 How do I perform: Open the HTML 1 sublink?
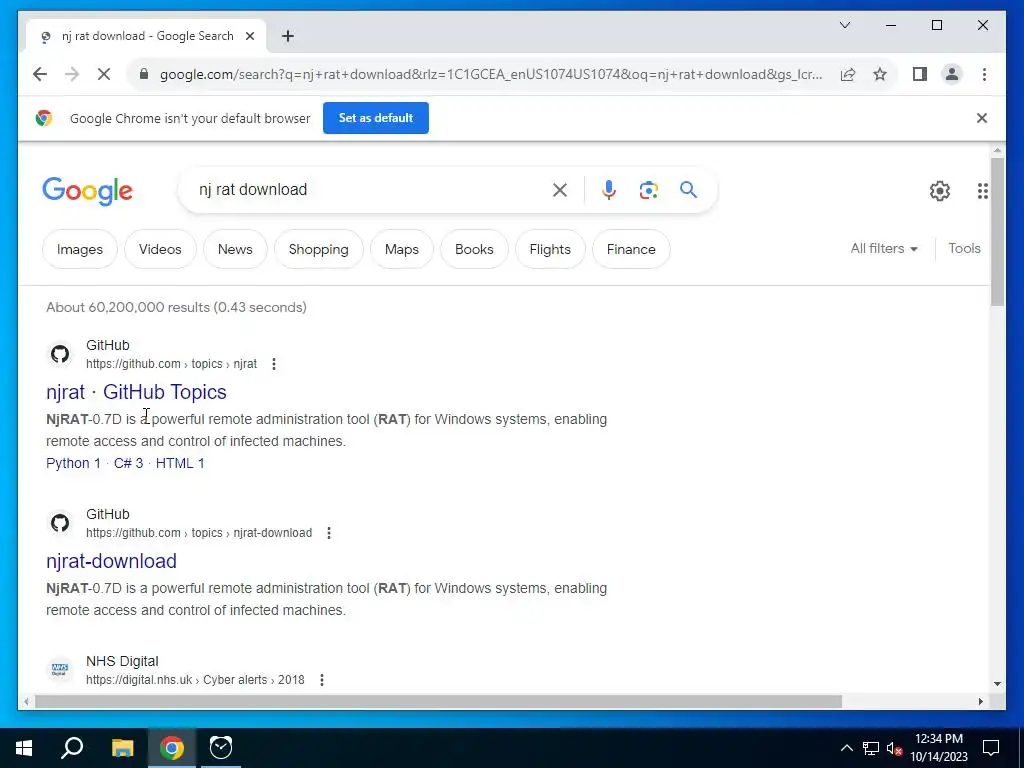click(180, 463)
